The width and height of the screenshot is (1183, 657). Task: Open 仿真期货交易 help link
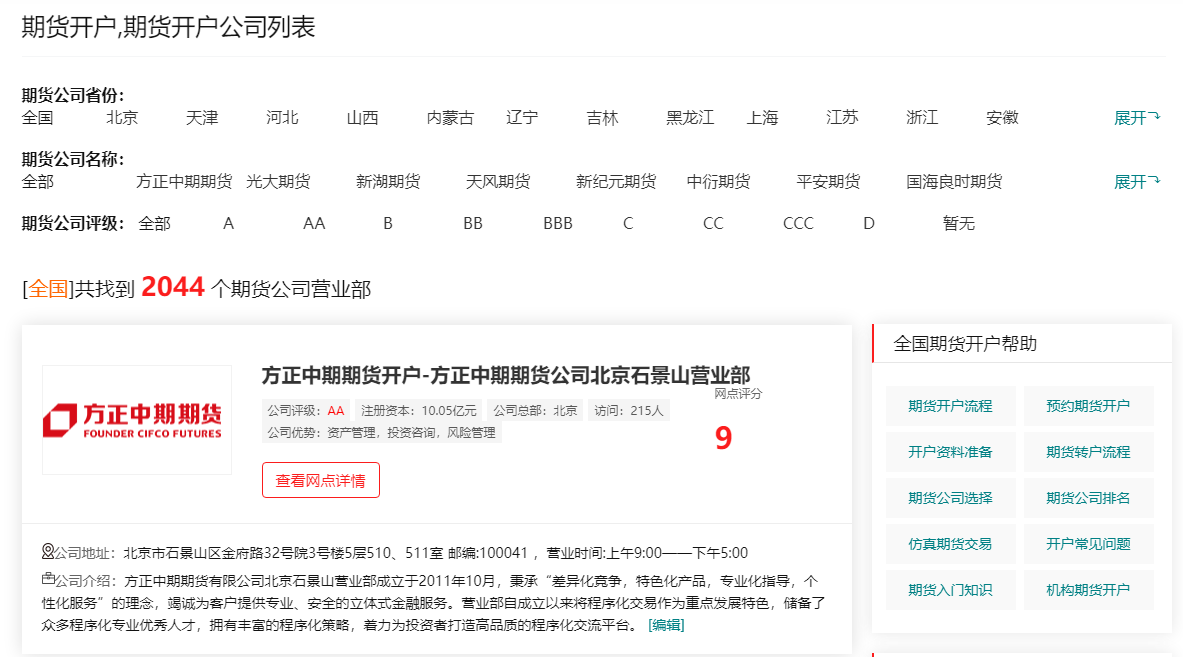click(x=951, y=545)
